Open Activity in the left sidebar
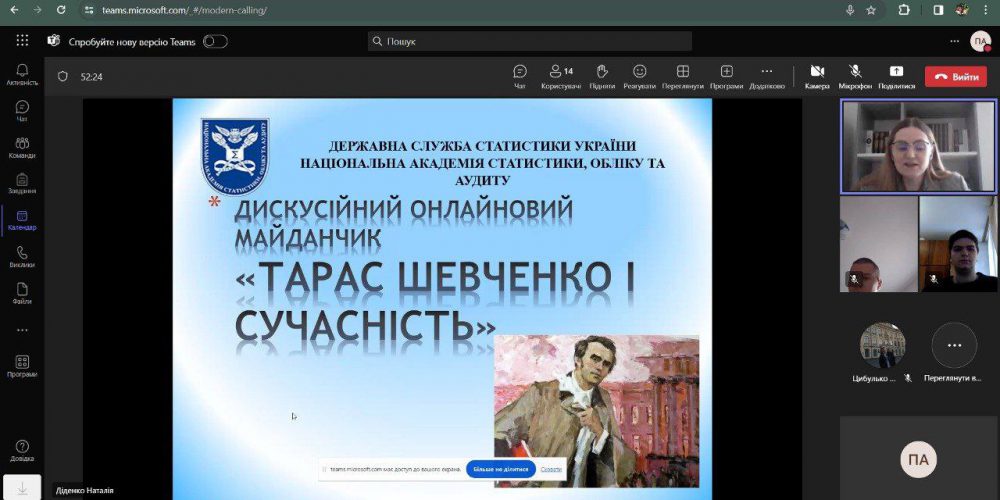Image resolution: width=1000 pixels, height=500 pixels. coord(22,74)
